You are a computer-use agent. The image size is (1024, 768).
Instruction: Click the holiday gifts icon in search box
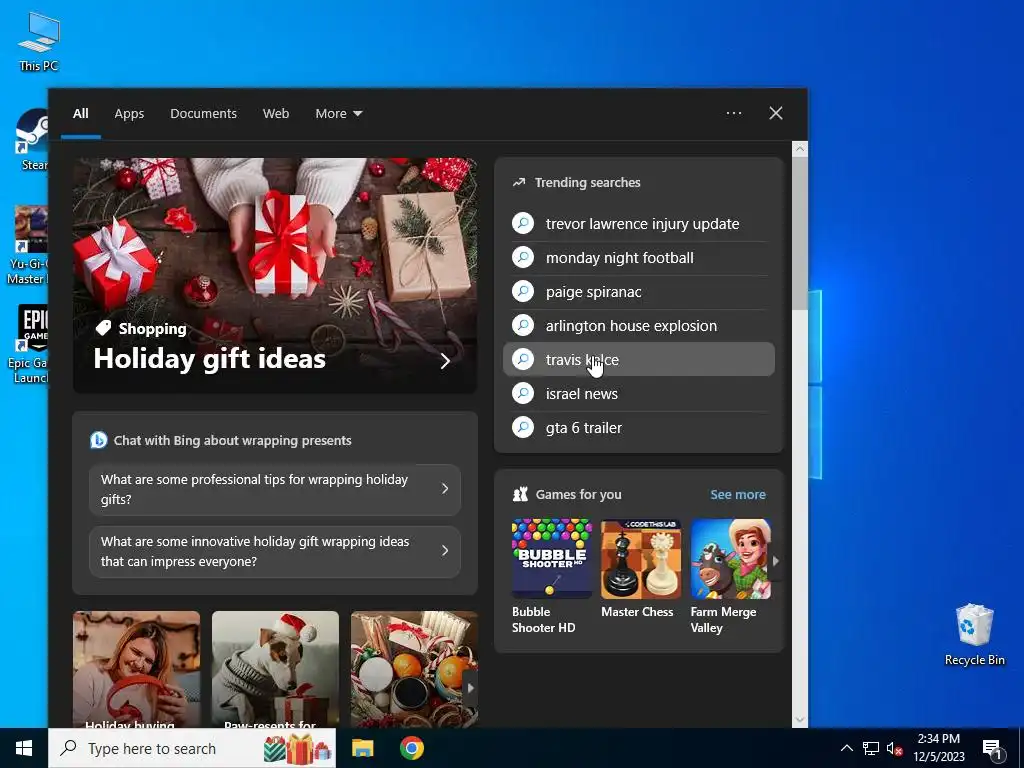(297, 748)
